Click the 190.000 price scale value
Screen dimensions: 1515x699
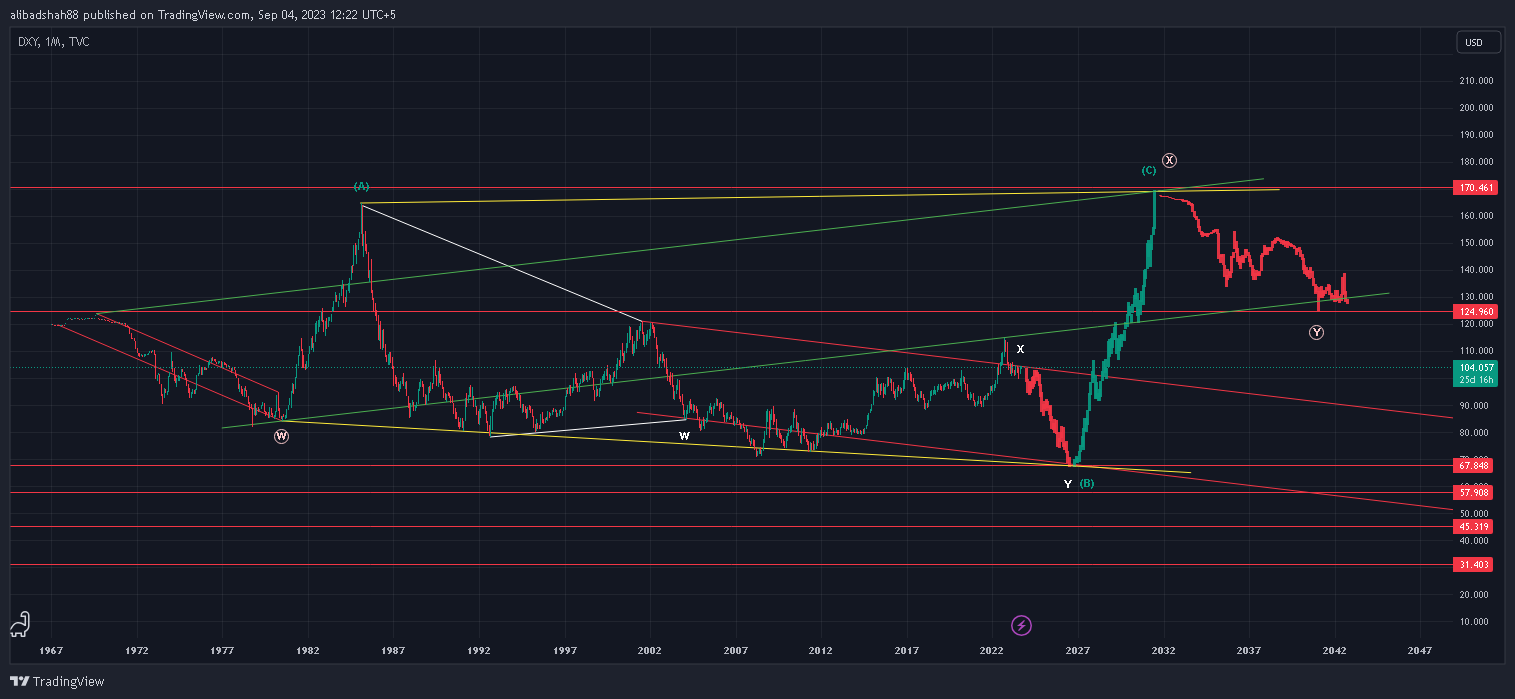point(1478,135)
